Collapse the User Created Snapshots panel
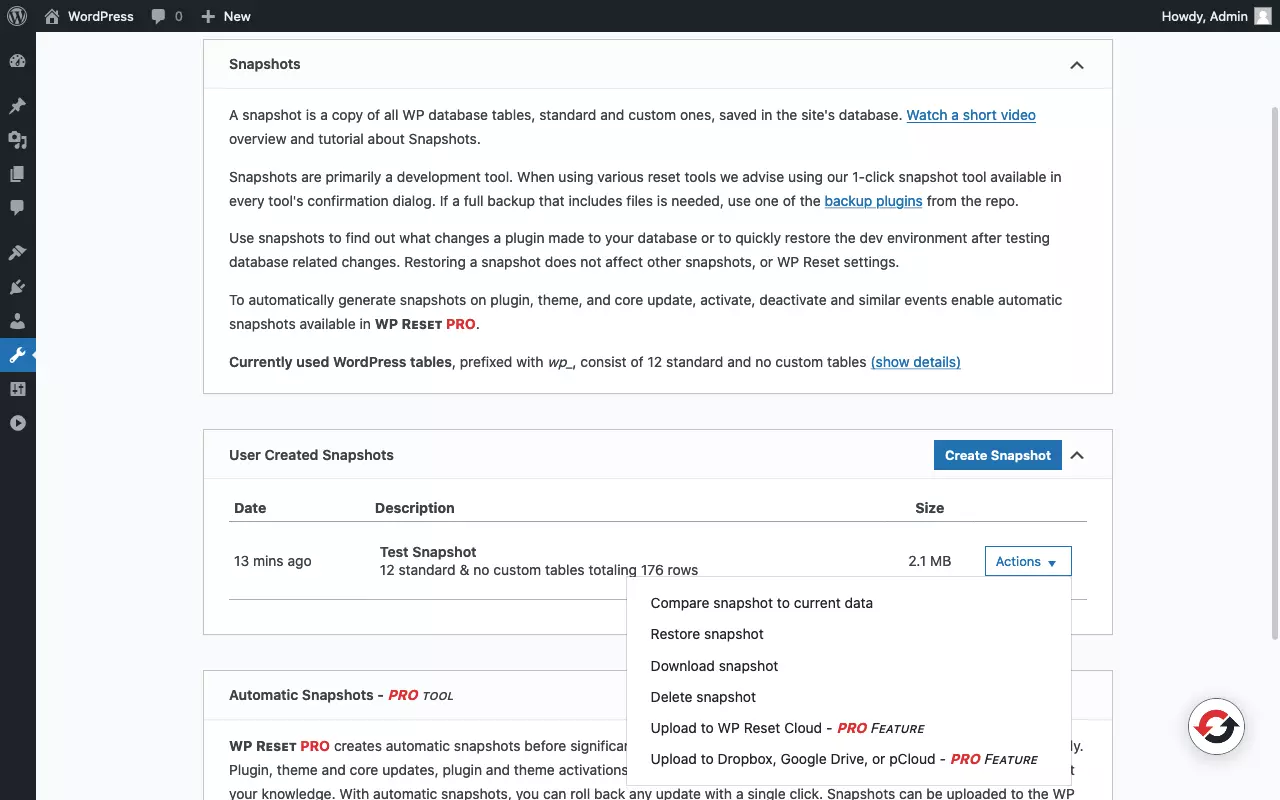Screen dimensions: 1280x800 coord(1077,455)
